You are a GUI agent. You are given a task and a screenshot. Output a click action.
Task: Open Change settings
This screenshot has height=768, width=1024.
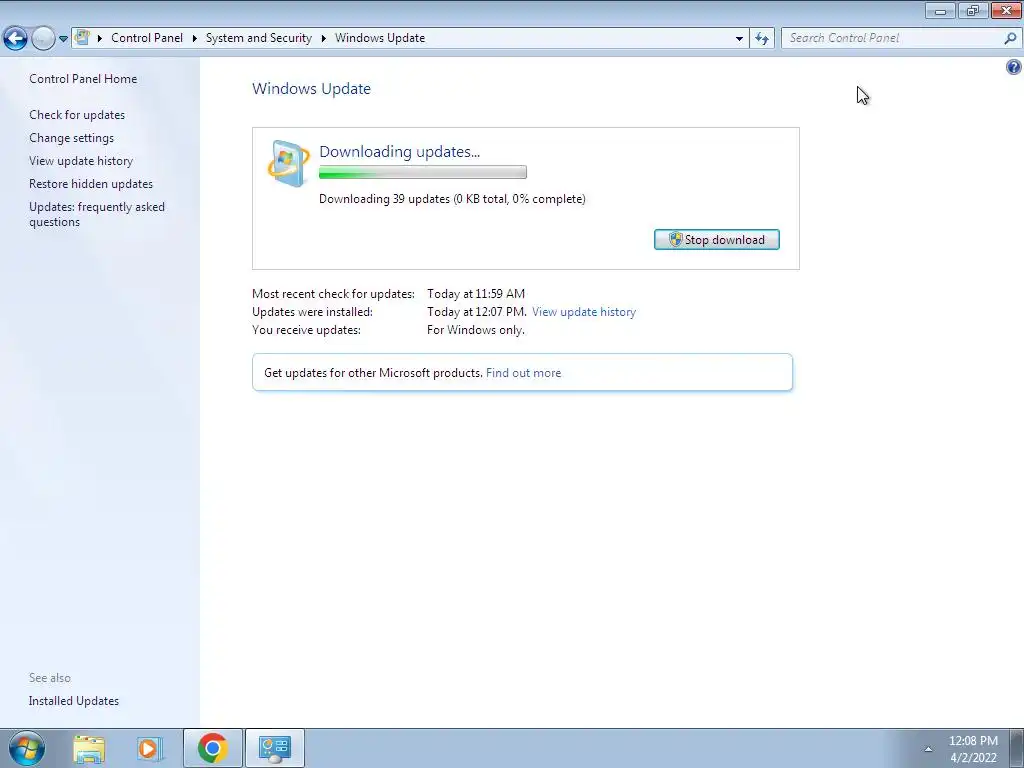(71, 138)
